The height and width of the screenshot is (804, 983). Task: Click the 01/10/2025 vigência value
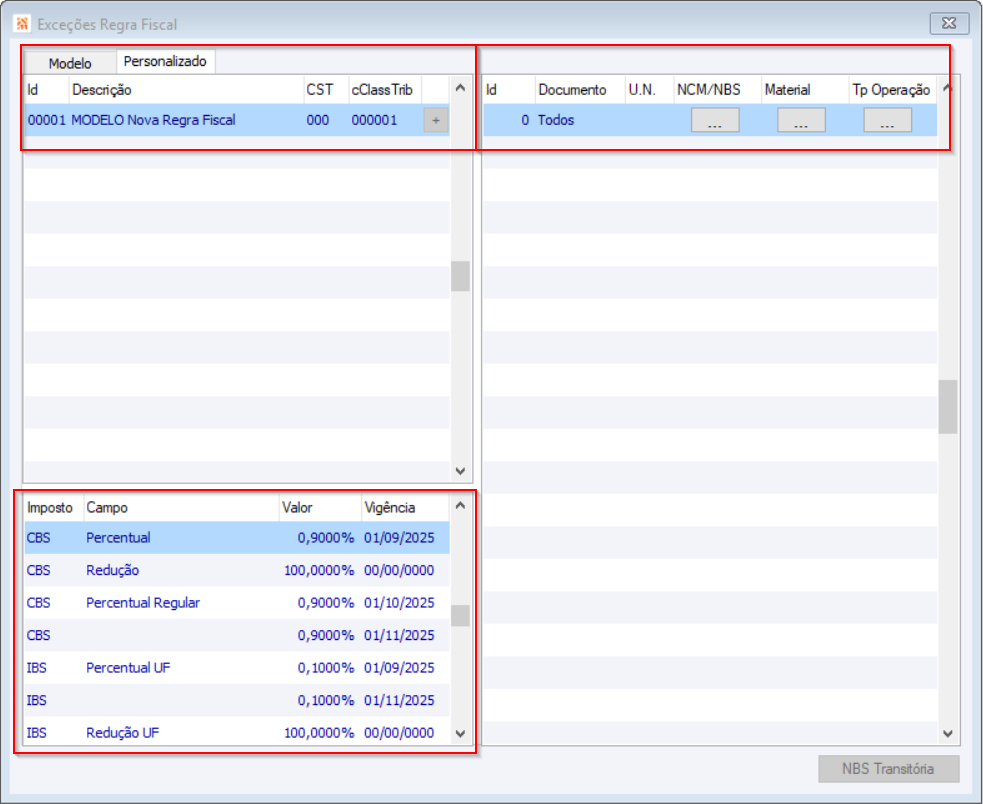click(399, 603)
